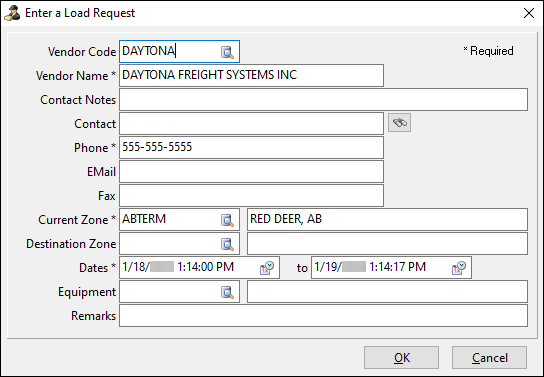Click the '* Required' note
Screen dimensions: 544x377
click(488, 51)
